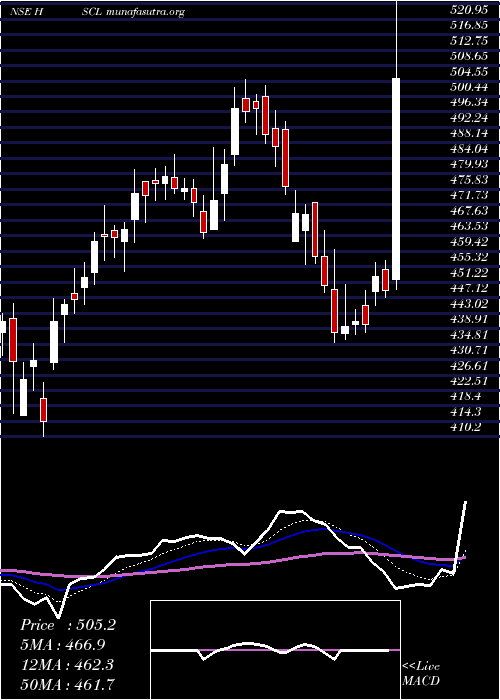Click the 'NSE H SCL munafasutra.org' chart title
Screen dimensions: 500x700
pos(97,12)
